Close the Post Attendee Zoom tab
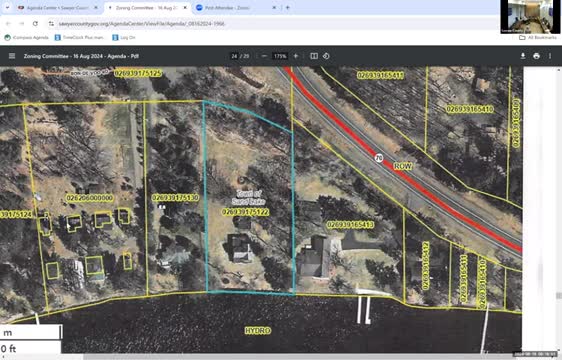562x360 pixels. click(x=274, y=8)
